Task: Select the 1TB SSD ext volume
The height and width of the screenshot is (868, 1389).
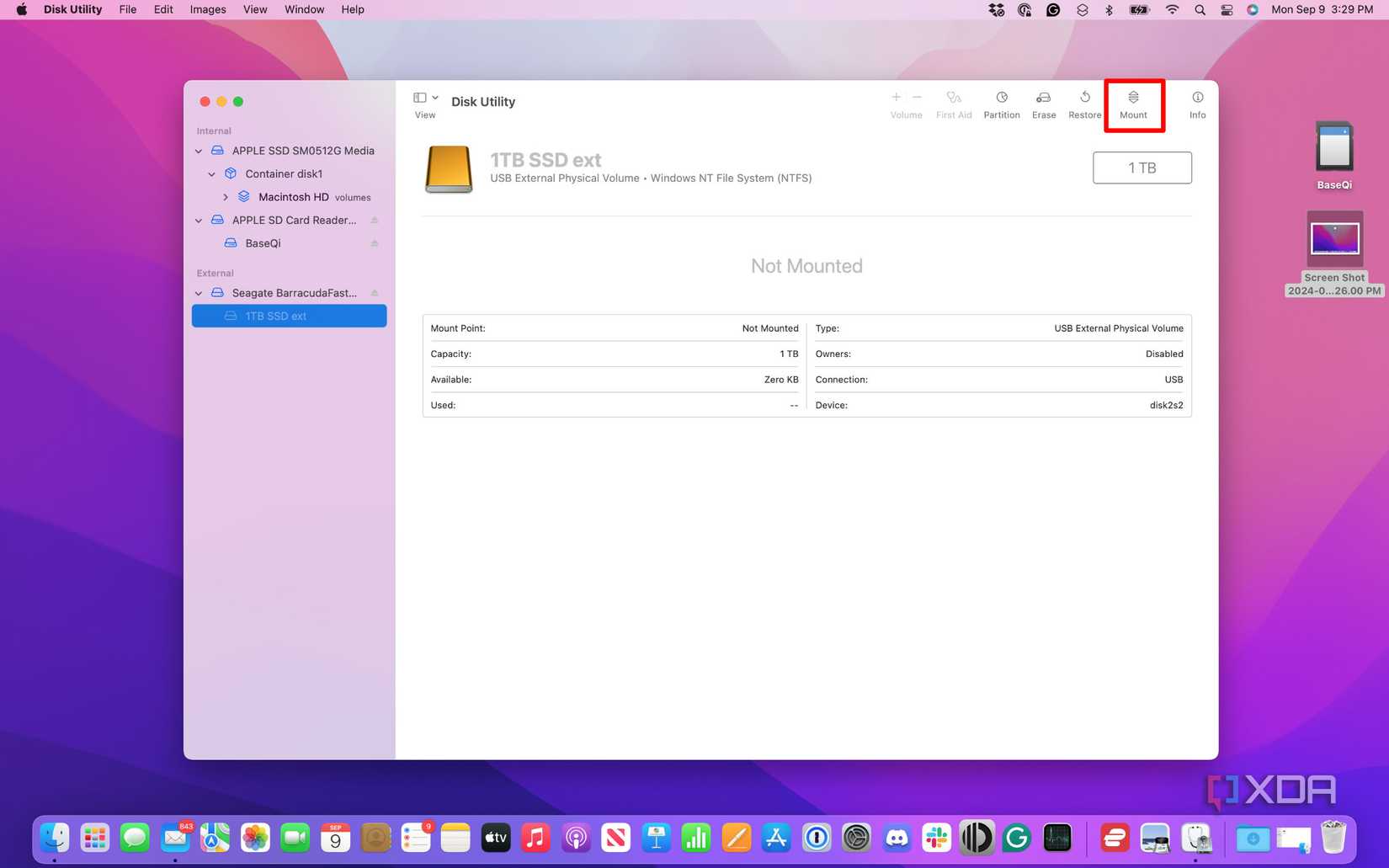Action: click(289, 316)
